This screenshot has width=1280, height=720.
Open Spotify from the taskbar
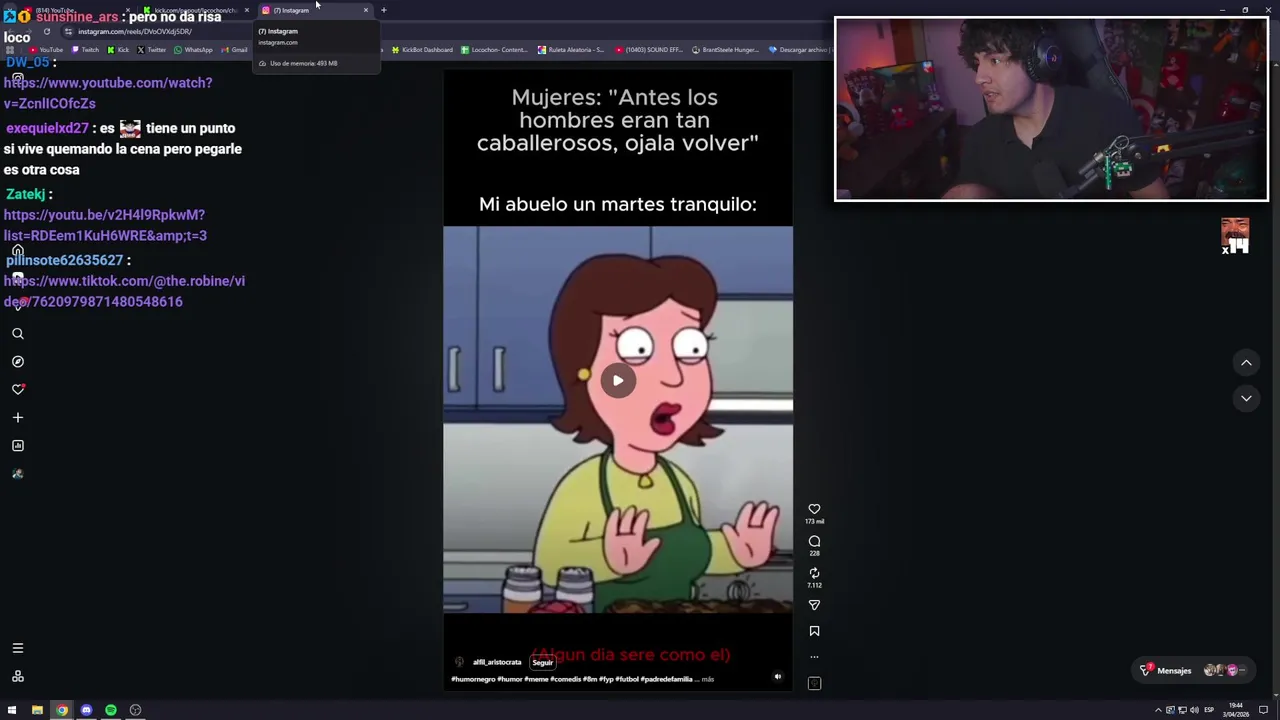(x=111, y=710)
